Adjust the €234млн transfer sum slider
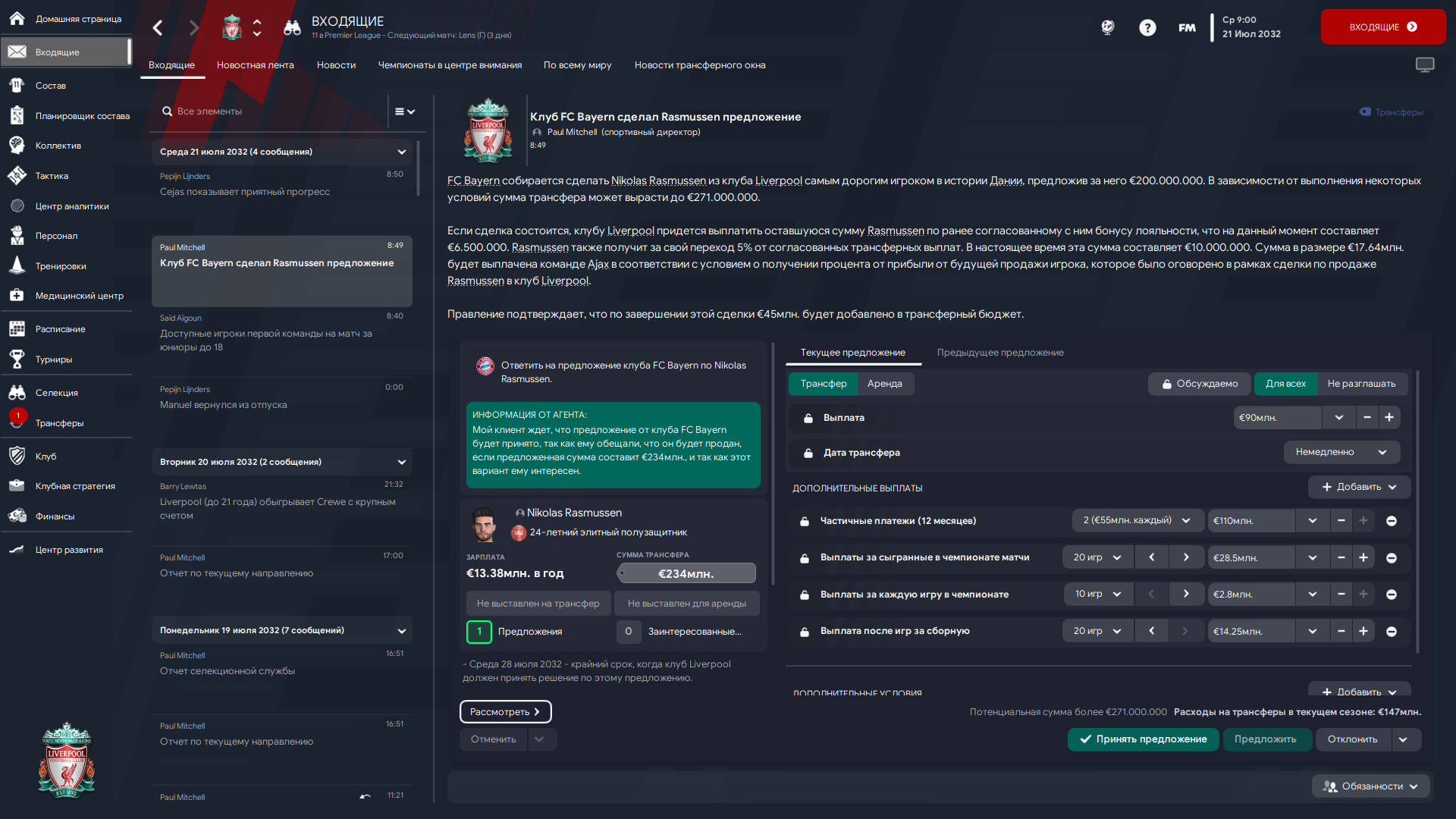Screen dimensions: 1456x819 coord(686,573)
